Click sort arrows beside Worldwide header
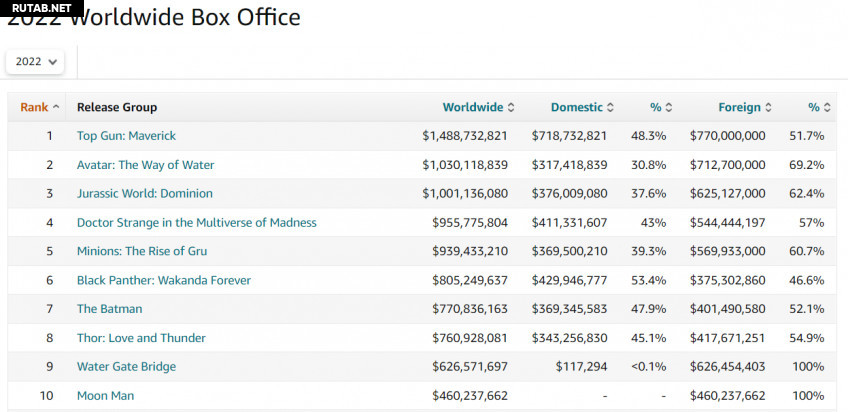Screen dimensions: 848x412 tap(511, 107)
